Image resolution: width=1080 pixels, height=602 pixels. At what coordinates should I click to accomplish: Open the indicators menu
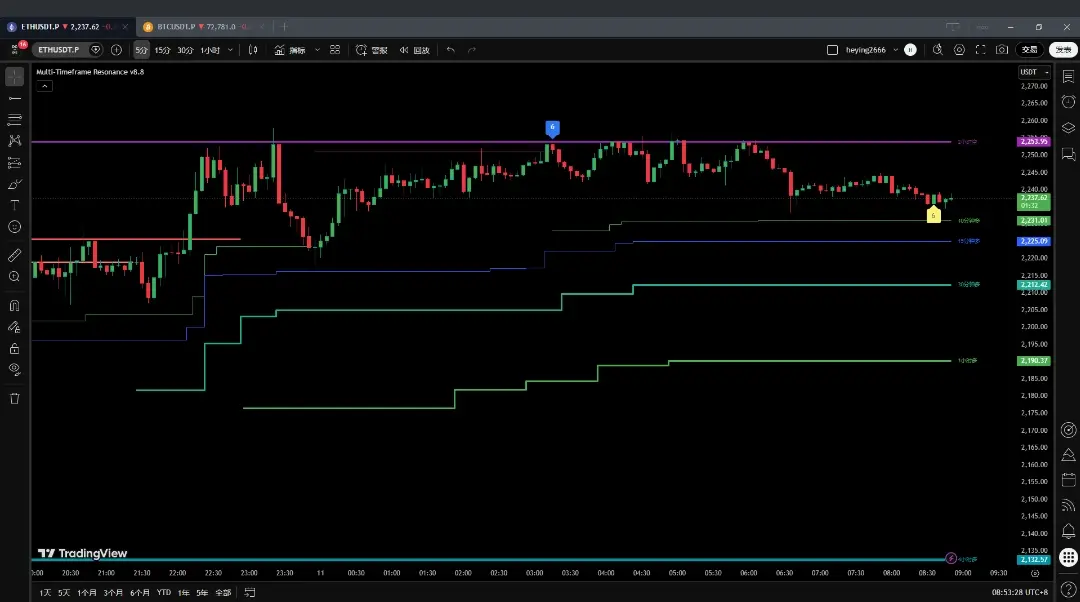290,50
